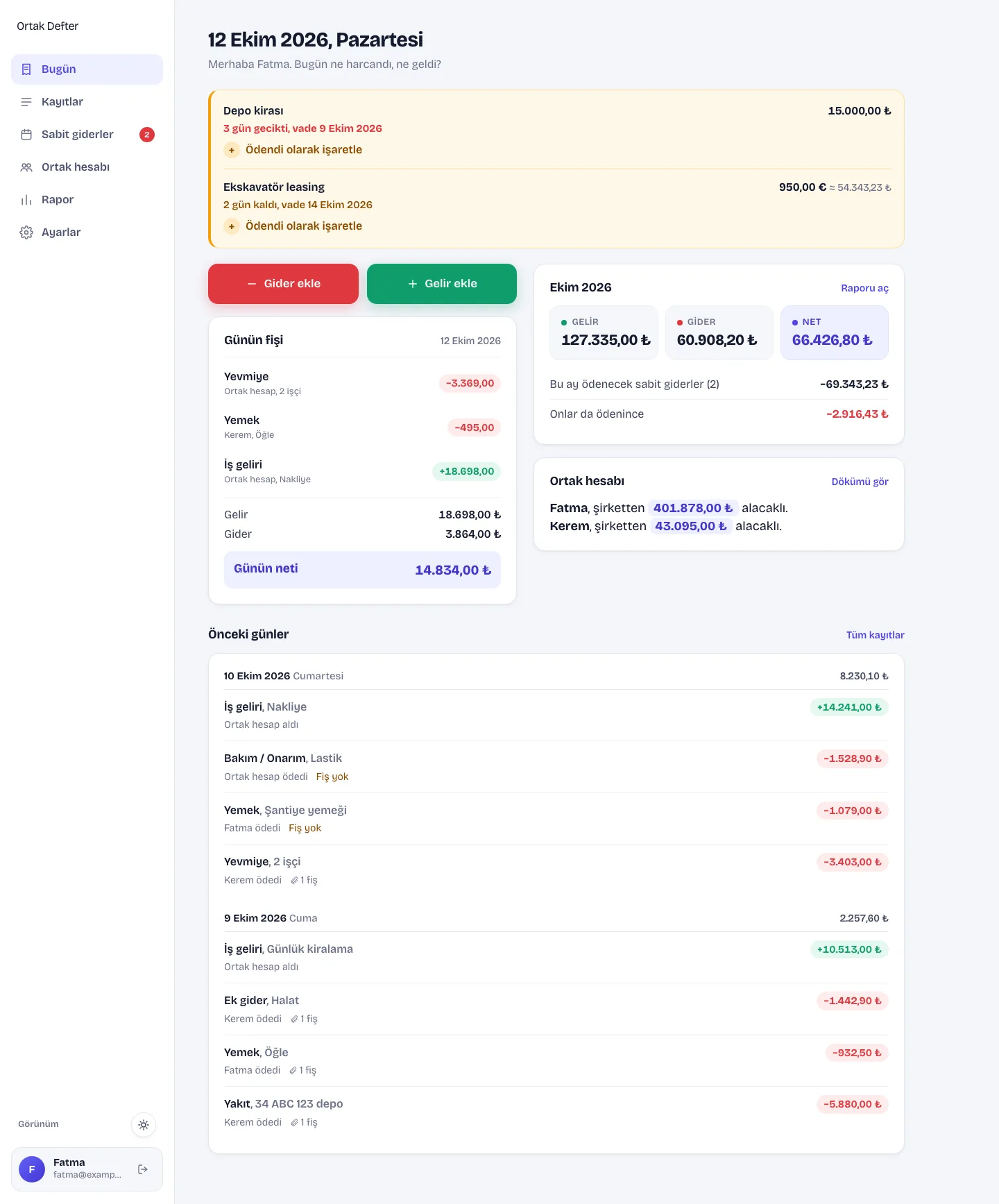This screenshot has height=1204, width=999.
Task: Click the Sabit giderler badge showing 2
Action: [x=147, y=135]
